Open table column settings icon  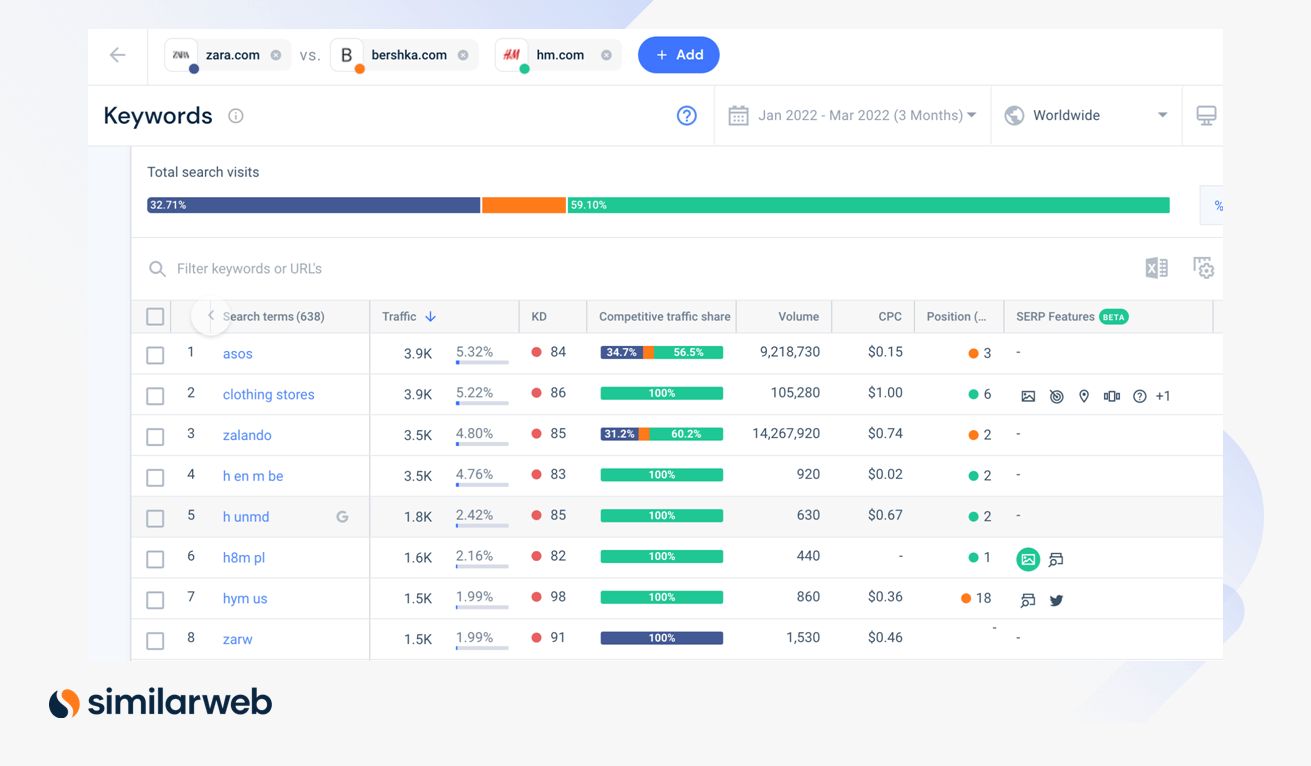pos(1203,268)
